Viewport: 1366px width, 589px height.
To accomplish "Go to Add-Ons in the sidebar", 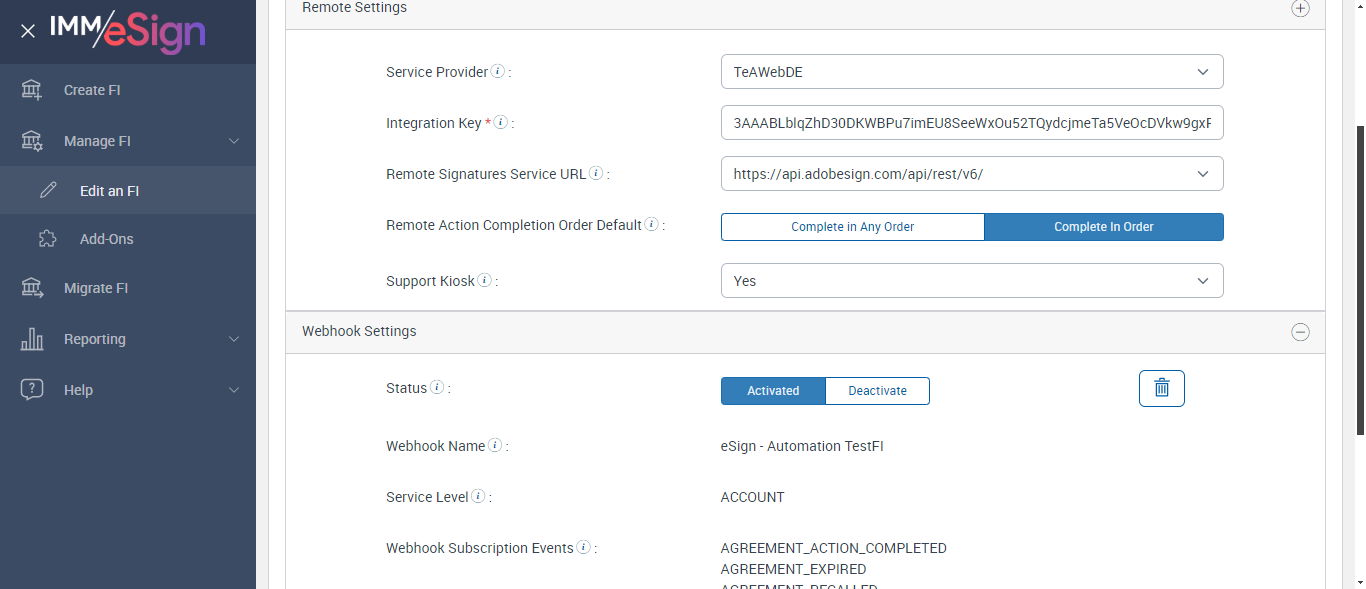I will click(107, 239).
